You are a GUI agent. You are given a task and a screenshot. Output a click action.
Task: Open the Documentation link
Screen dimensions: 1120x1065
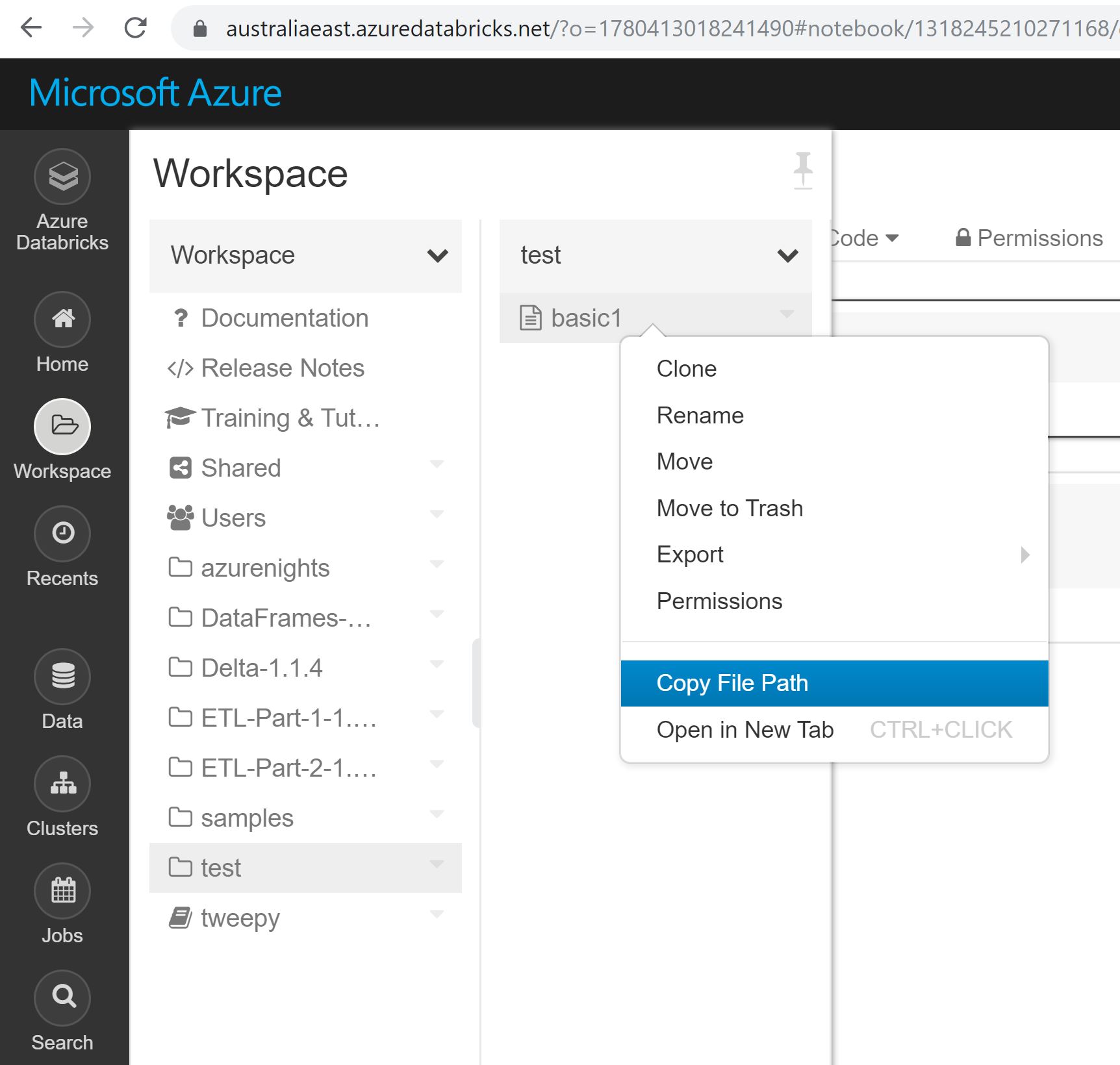[x=285, y=318]
